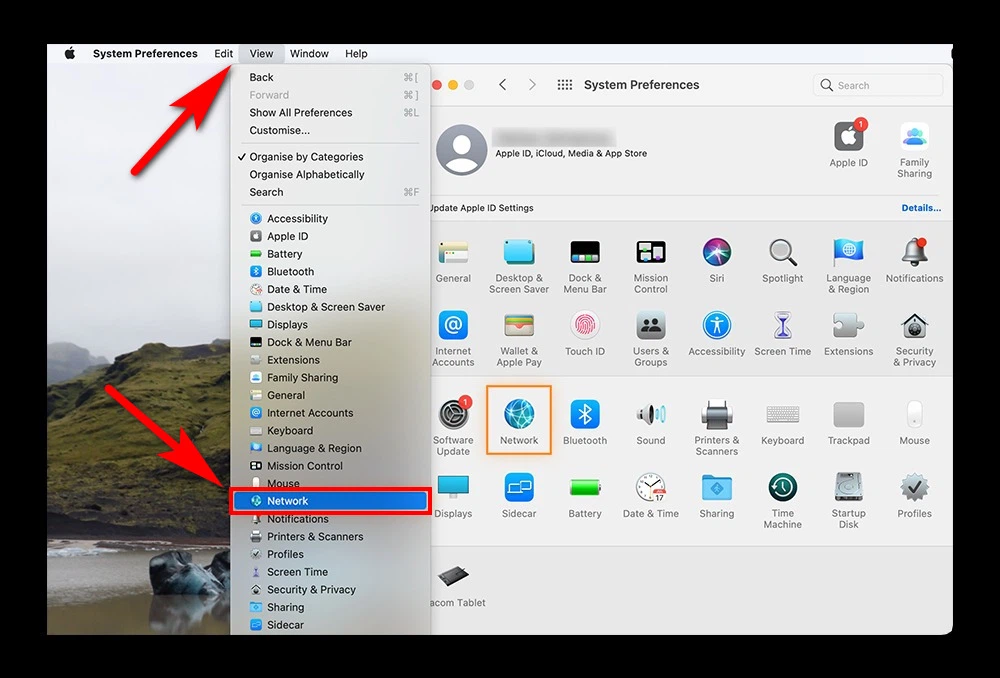Open the Time Machine-adjacent Displays pane in grid
This screenshot has height=678, width=1000.
click(453, 488)
